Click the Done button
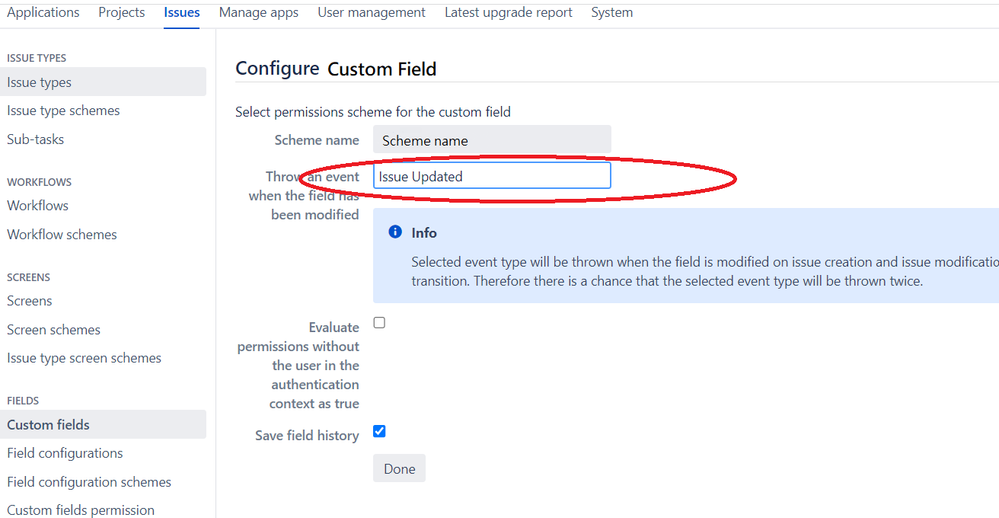The width and height of the screenshot is (999, 518). click(x=399, y=469)
